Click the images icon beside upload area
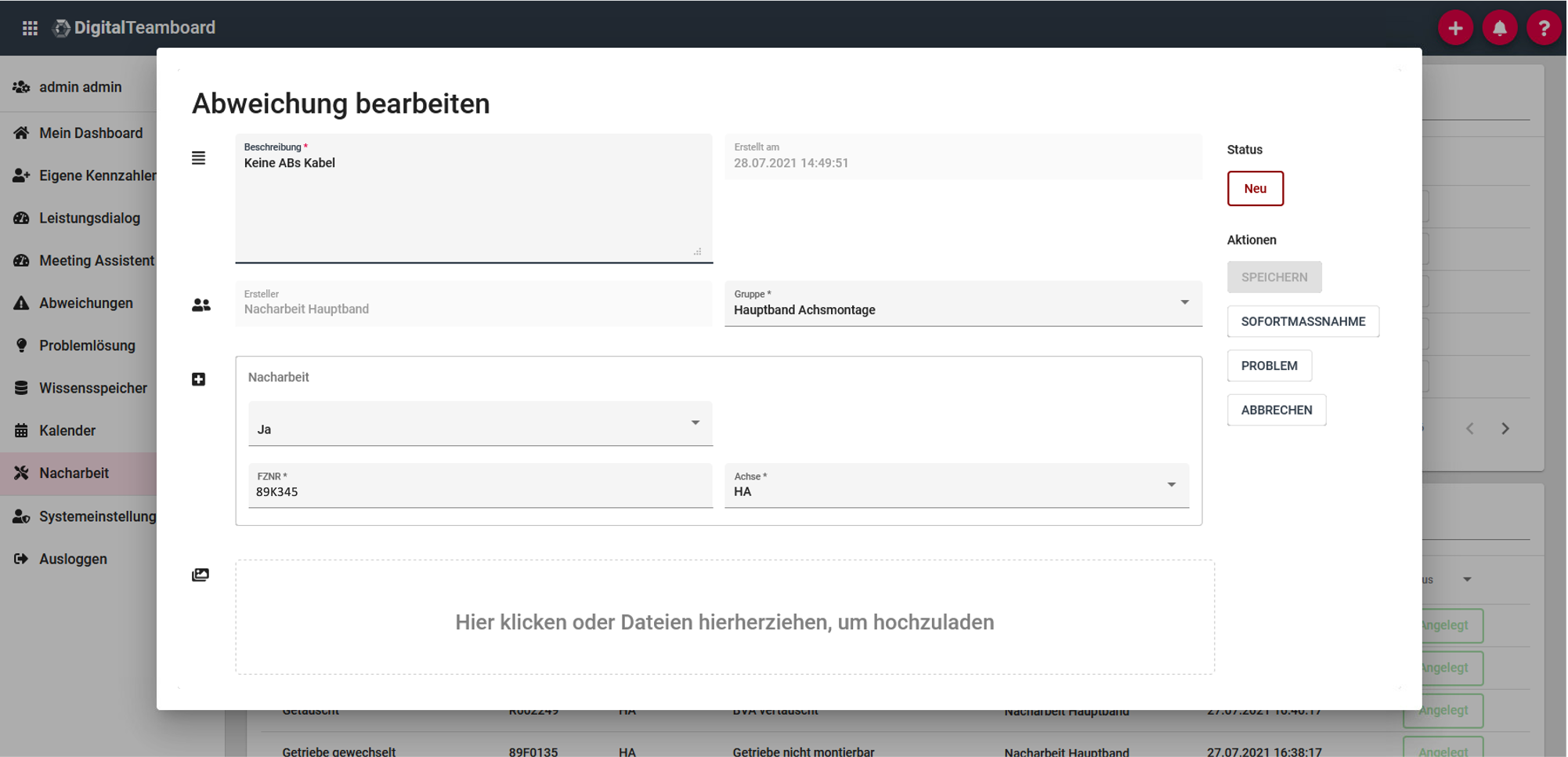Image resolution: width=1568 pixels, height=757 pixels. tap(201, 575)
